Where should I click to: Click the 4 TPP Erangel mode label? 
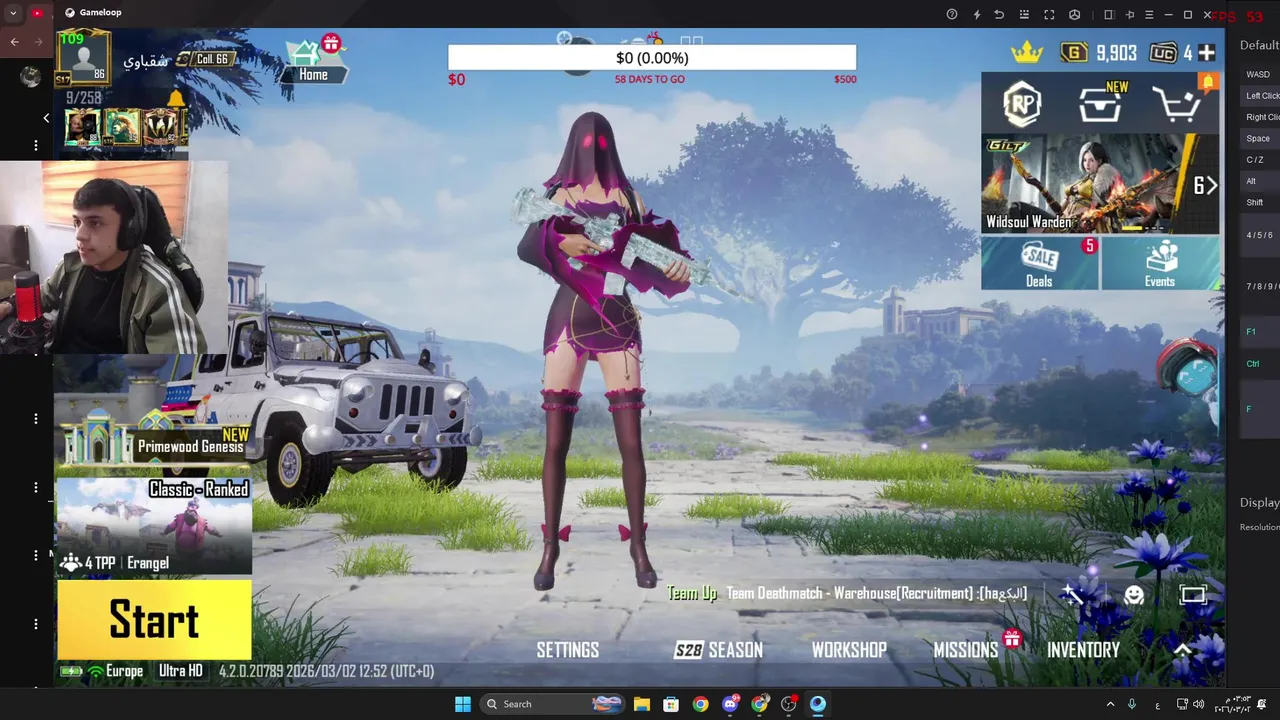pyautogui.click(x=114, y=563)
